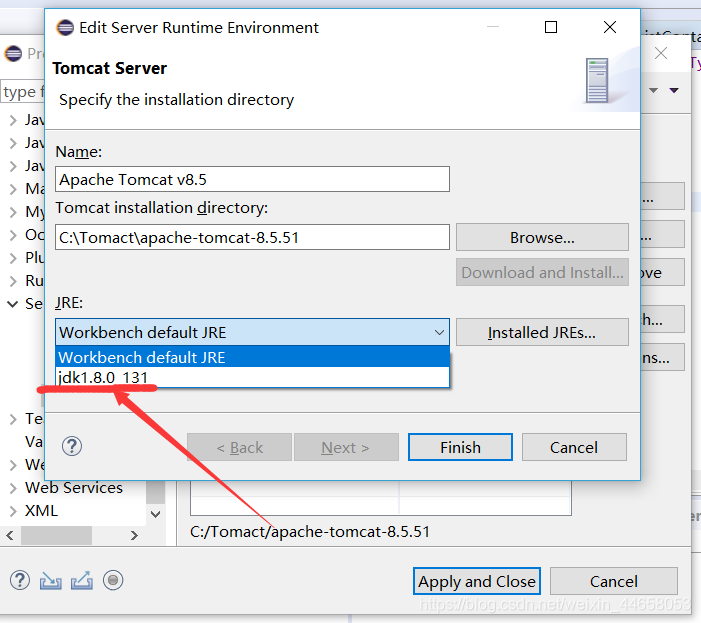This screenshot has width=701, height=623.
Task: Select the XML preferences item
Action: pos(42,511)
